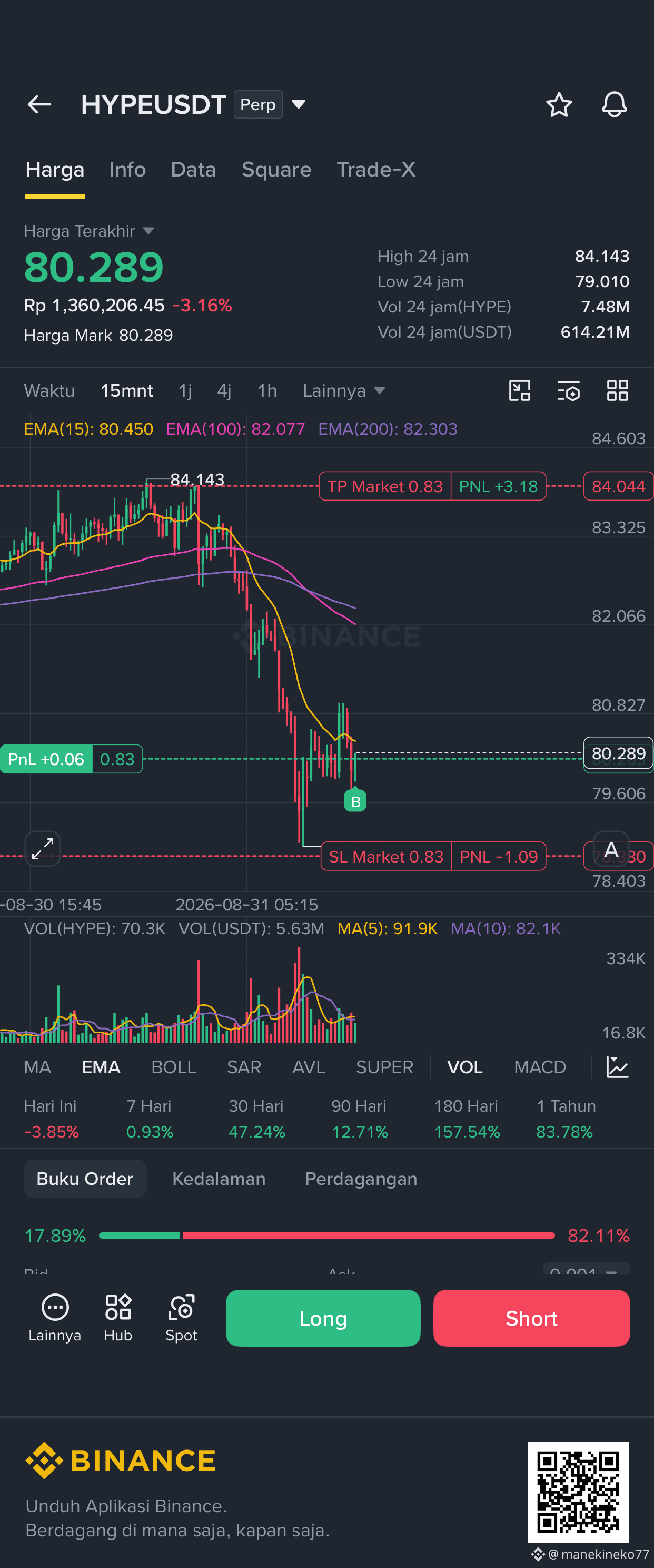
Task: Open Lainnya timeframe dropdown
Action: (344, 390)
